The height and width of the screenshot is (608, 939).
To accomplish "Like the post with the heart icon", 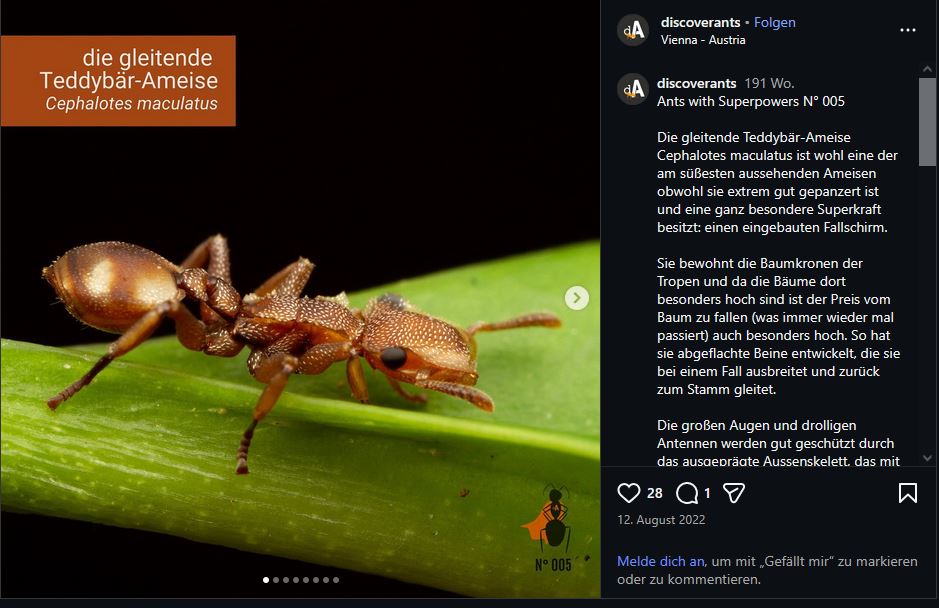I will coord(628,493).
